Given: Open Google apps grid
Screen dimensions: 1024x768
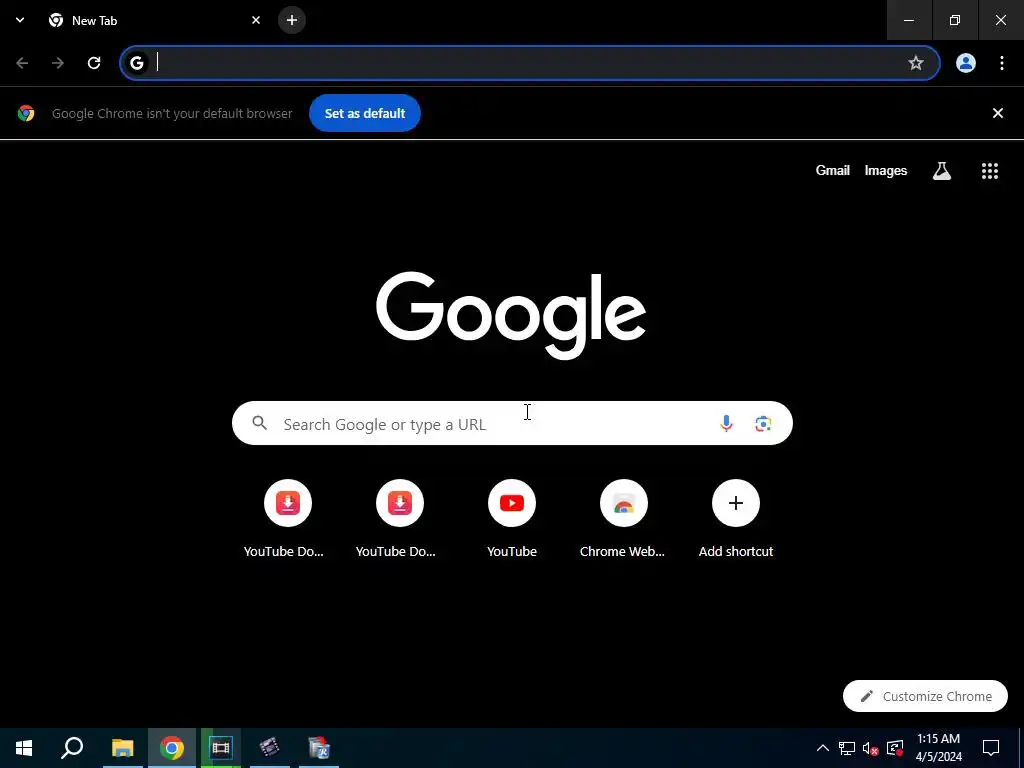Looking at the screenshot, I should pos(990,170).
